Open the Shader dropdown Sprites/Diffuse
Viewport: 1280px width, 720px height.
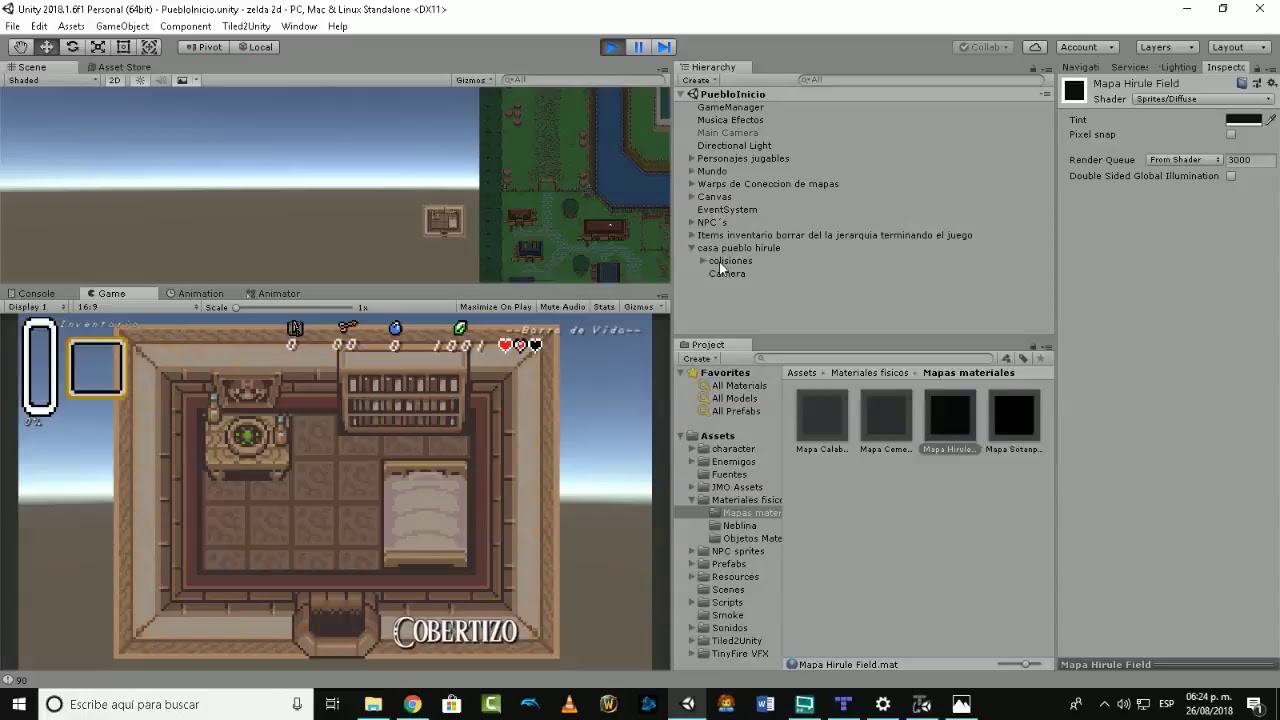(x=1203, y=99)
